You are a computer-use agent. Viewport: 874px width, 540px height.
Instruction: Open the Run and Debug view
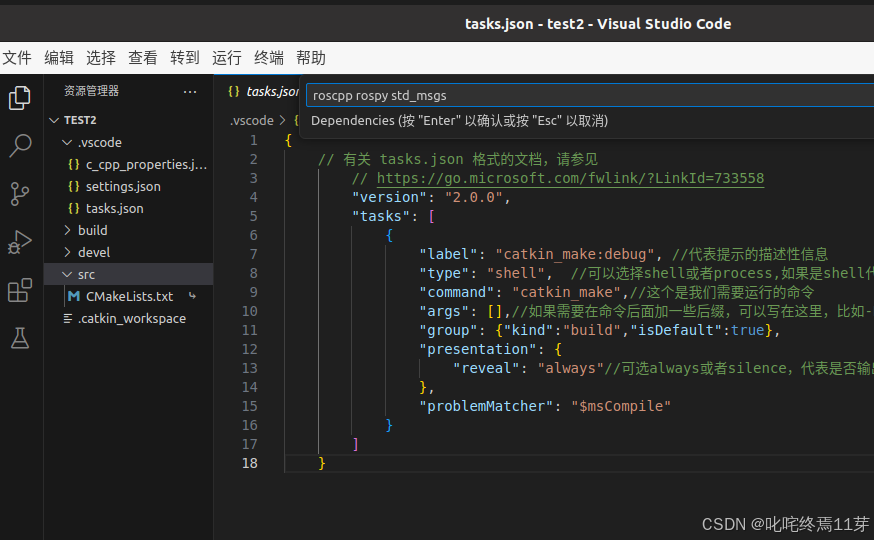(20, 242)
